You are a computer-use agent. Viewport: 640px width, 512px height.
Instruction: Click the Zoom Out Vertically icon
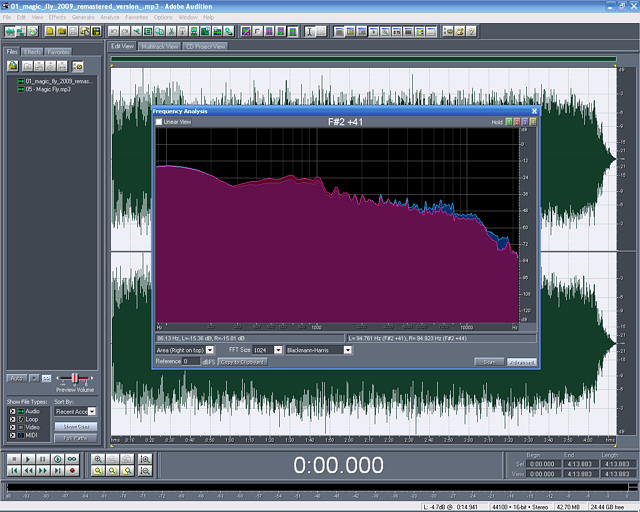pos(145,471)
